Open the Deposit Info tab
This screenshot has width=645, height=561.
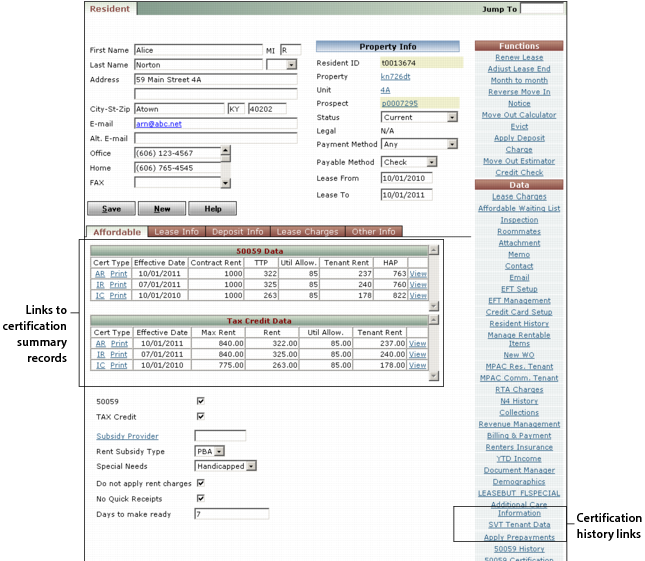pos(237,231)
